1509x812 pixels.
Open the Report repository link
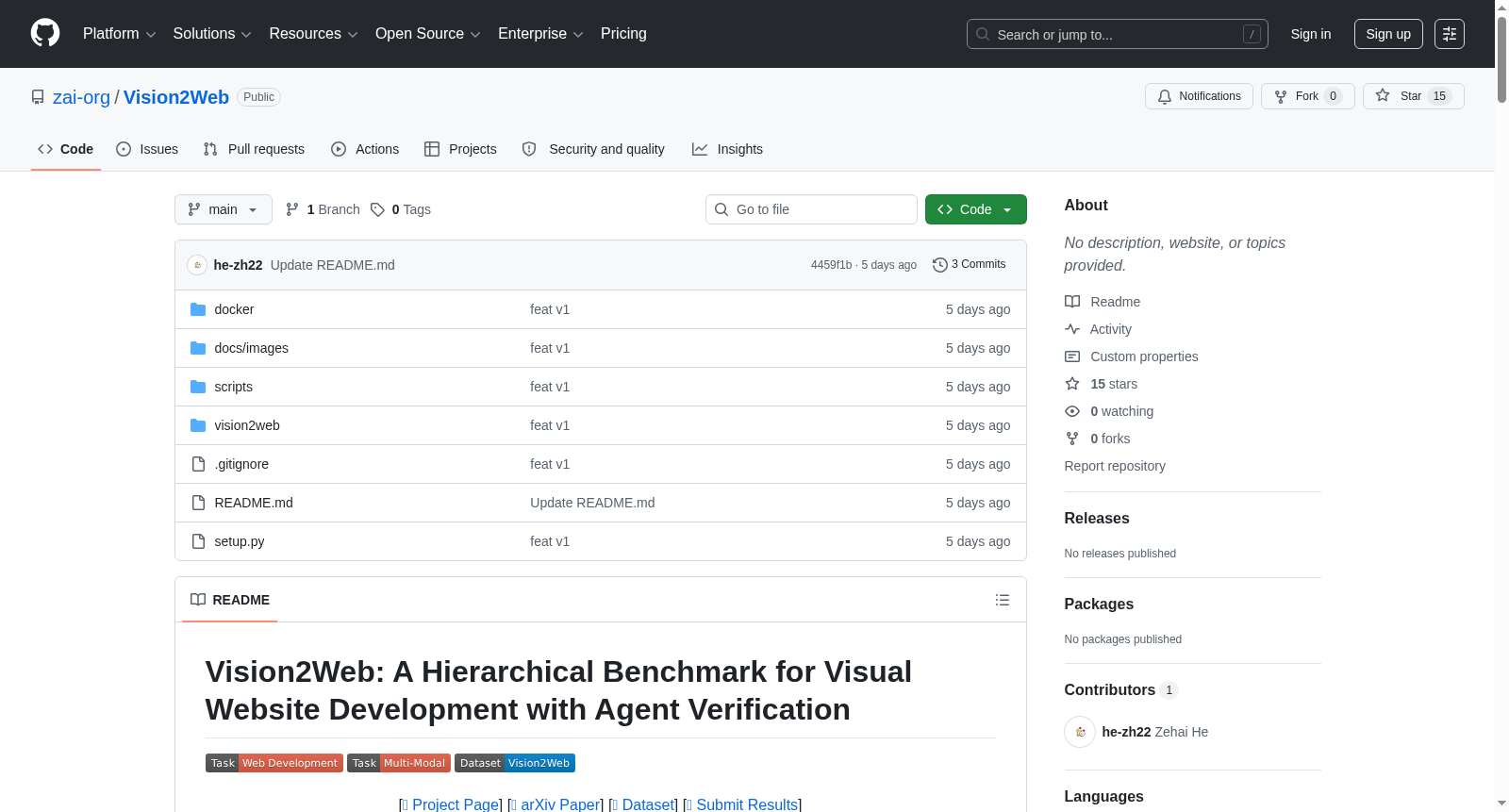click(x=1115, y=466)
